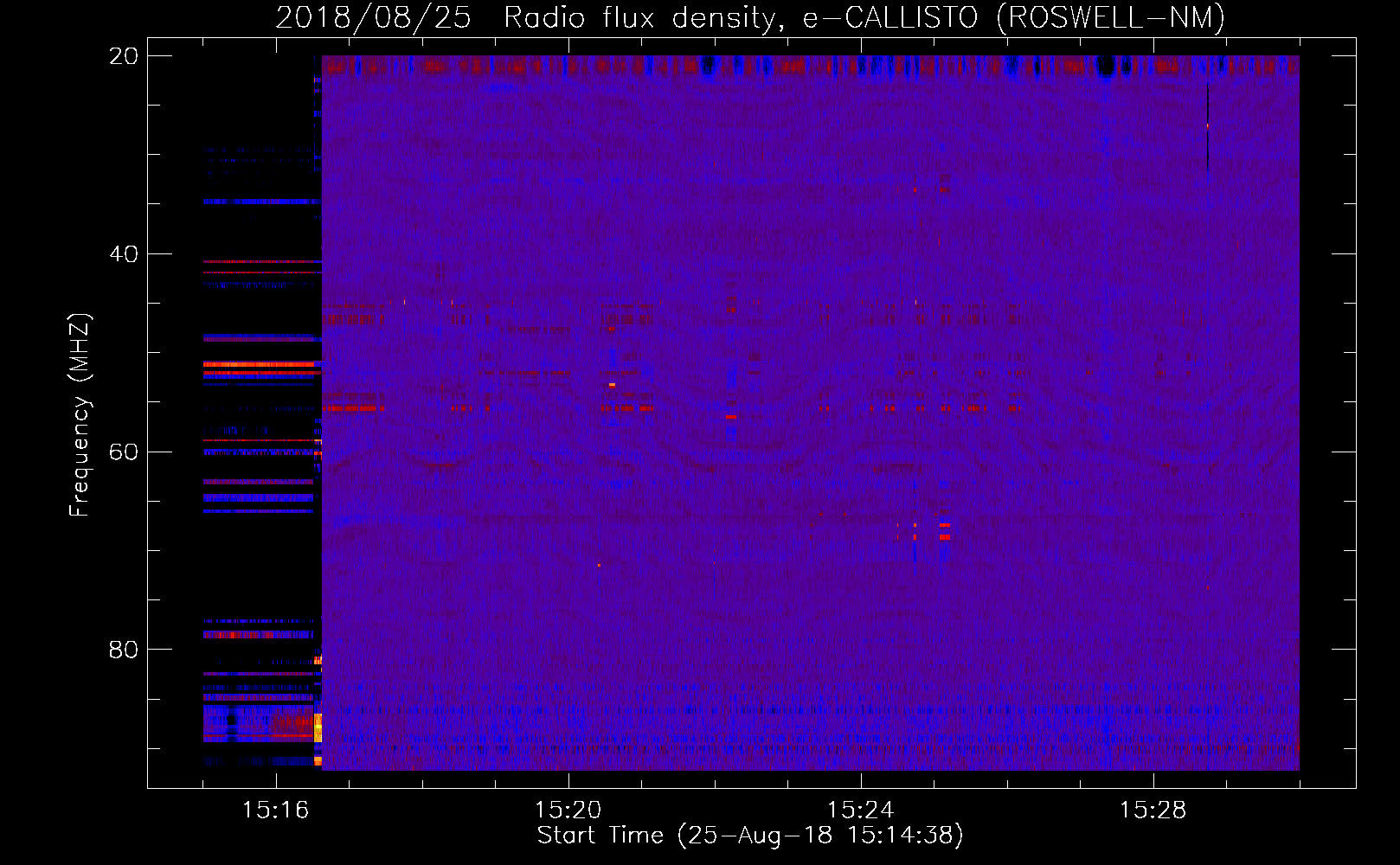
Task: Select the 60 MHz frequency tick label
Action: pos(123,452)
